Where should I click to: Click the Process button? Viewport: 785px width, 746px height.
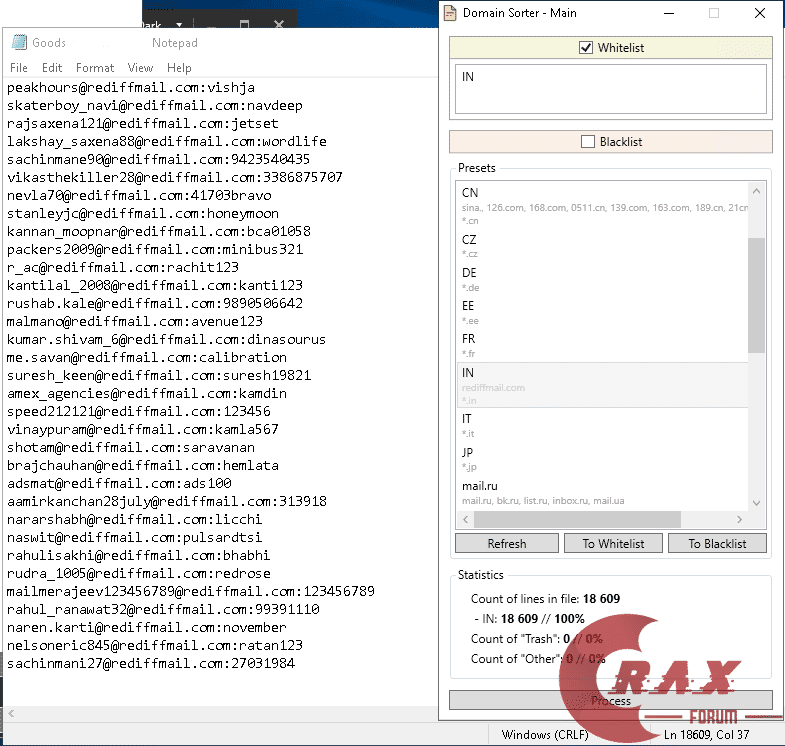(x=611, y=700)
